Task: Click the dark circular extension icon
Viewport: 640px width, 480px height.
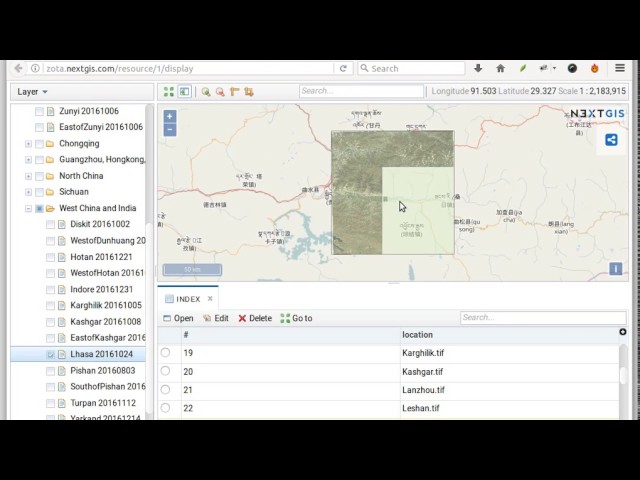Action: click(572, 68)
